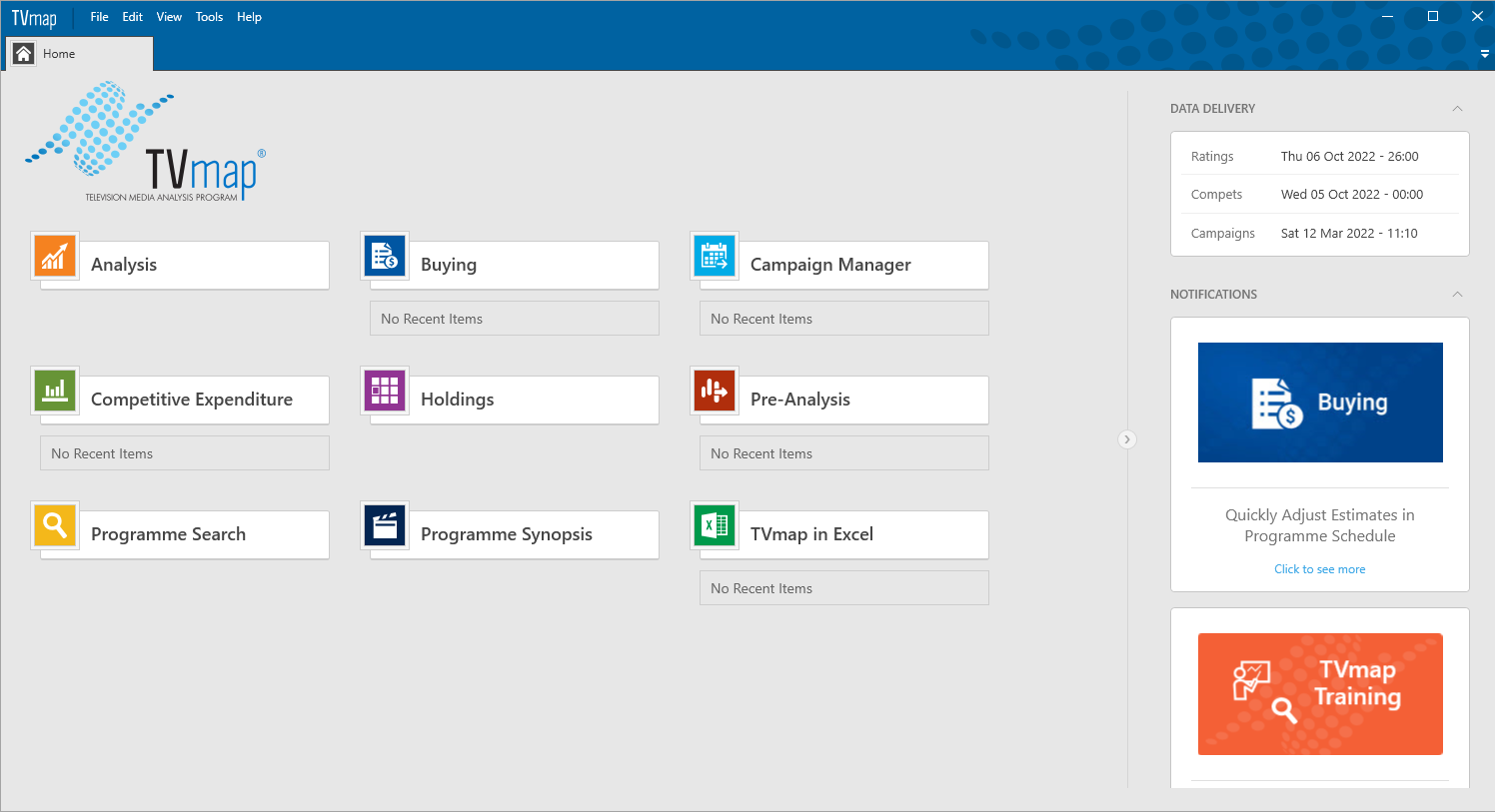This screenshot has height=812, width=1495.
Task: Maximize the TVmap window
Action: 1432,16
